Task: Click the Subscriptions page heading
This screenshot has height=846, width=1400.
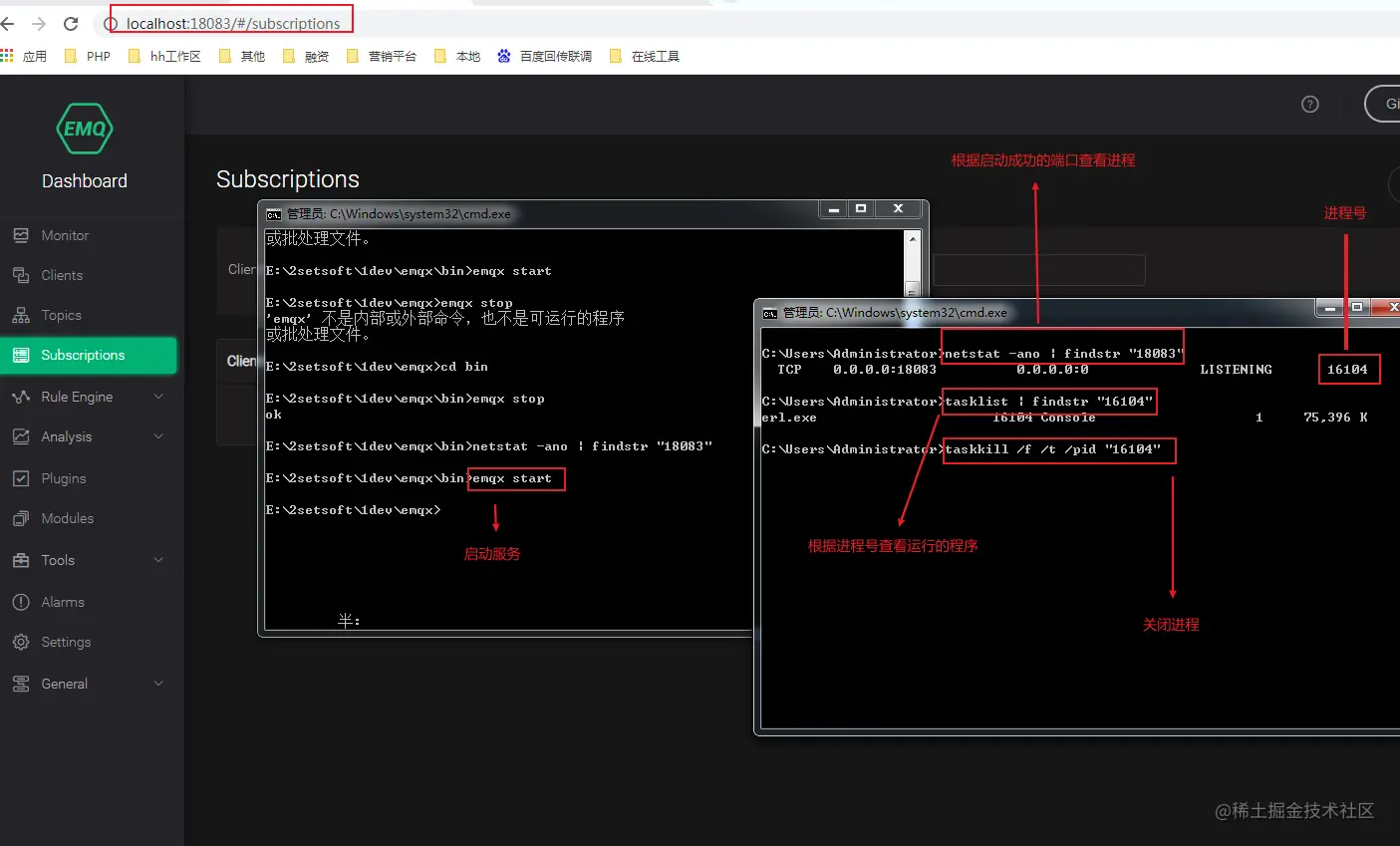Action: point(288,179)
